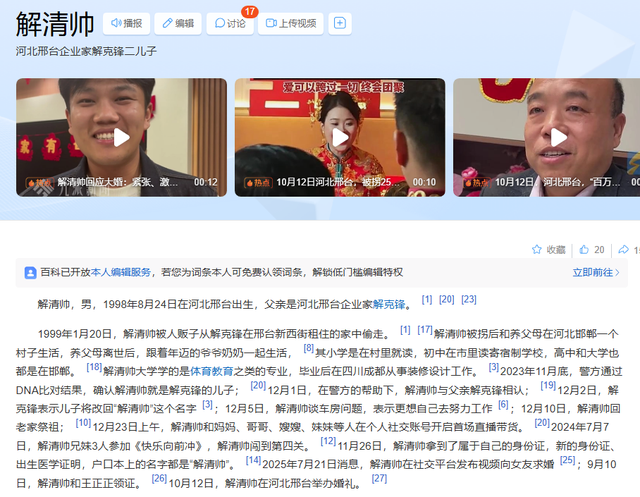Screen dimensions: 640x497
Task: Open citation [8] reference
Action: (309, 348)
